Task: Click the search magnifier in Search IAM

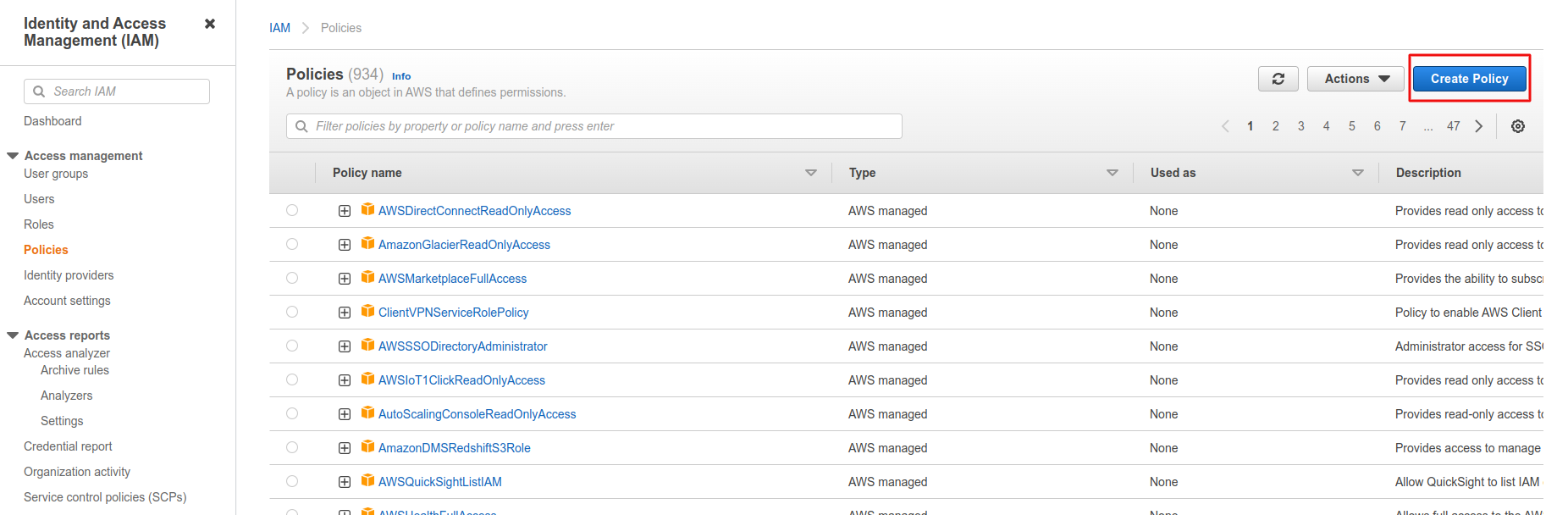Action: (39, 91)
